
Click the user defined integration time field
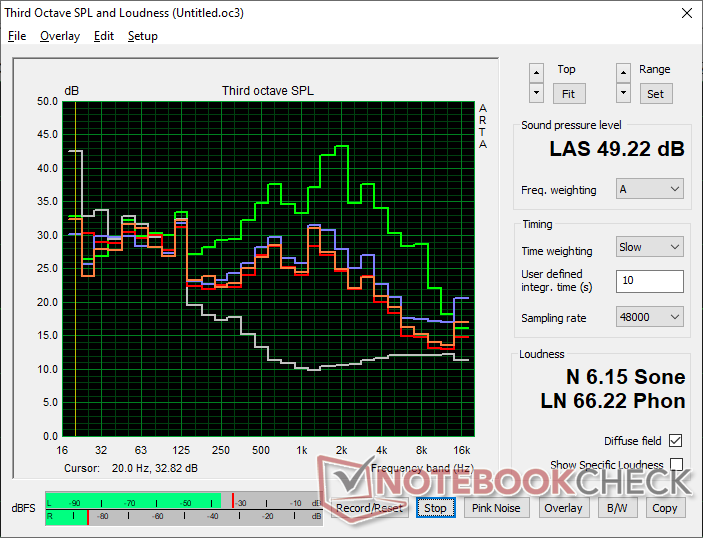point(649,281)
